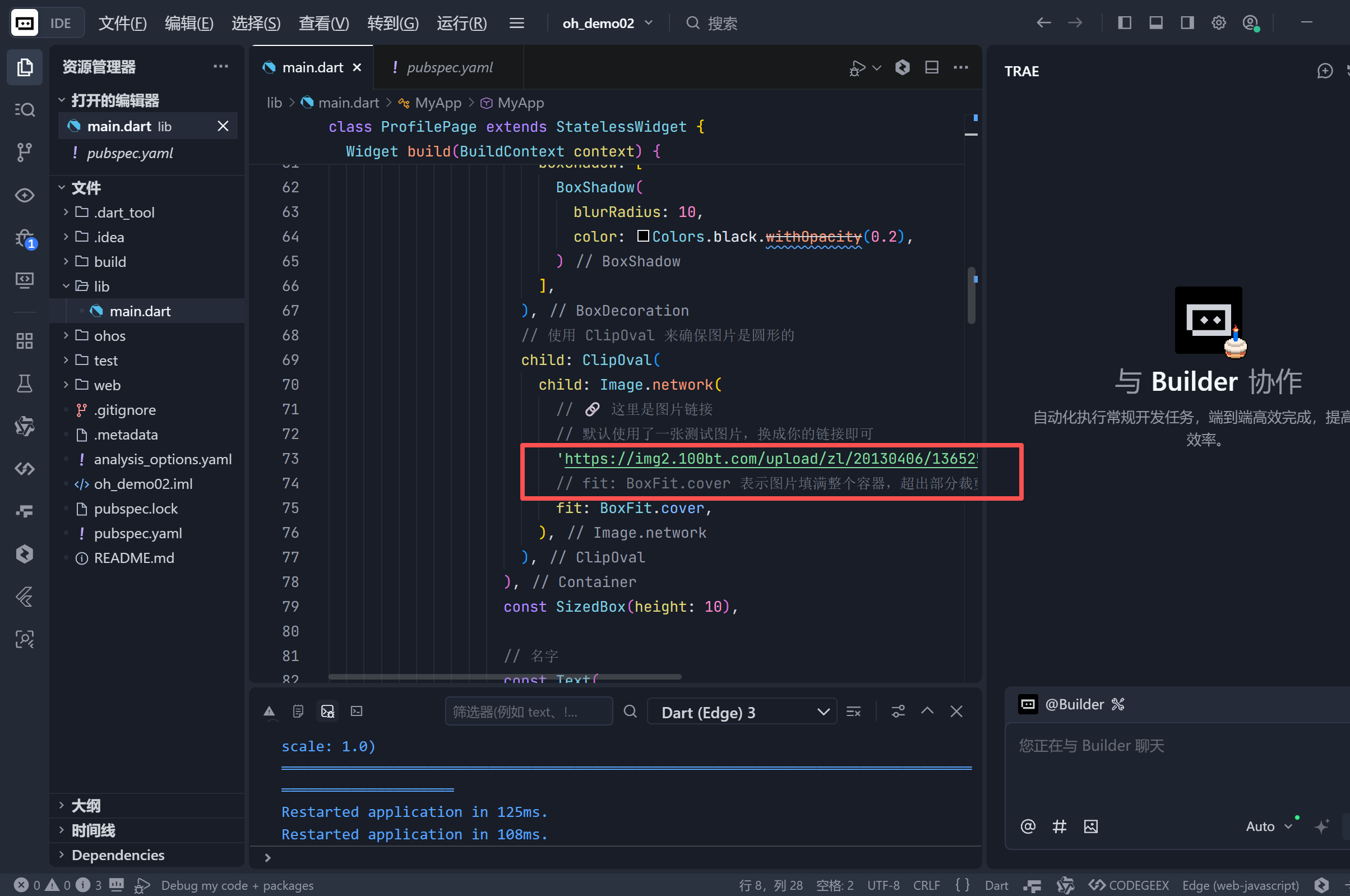1350x896 pixels.
Task: Expand the Dependencies section
Action: click(x=118, y=855)
